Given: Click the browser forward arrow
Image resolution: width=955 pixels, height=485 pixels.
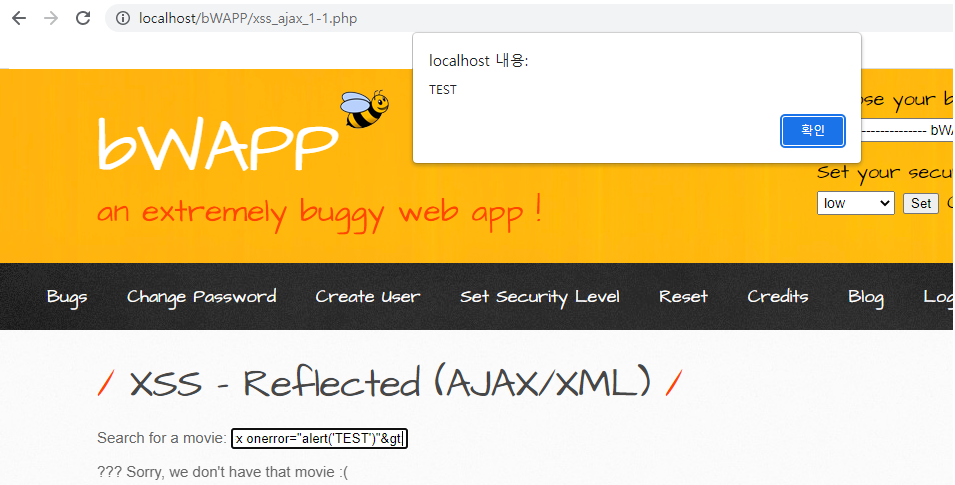Looking at the screenshot, I should 51,18.
